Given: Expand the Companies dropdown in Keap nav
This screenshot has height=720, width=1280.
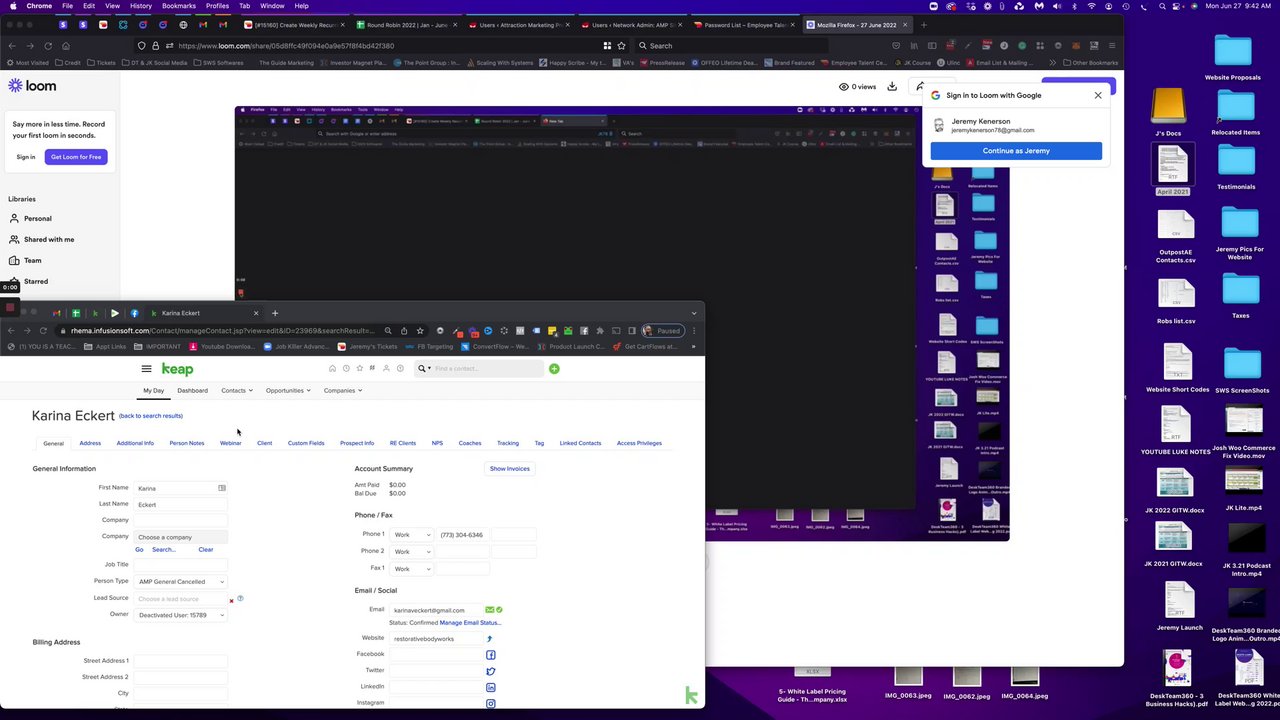Looking at the screenshot, I should pos(343,391).
